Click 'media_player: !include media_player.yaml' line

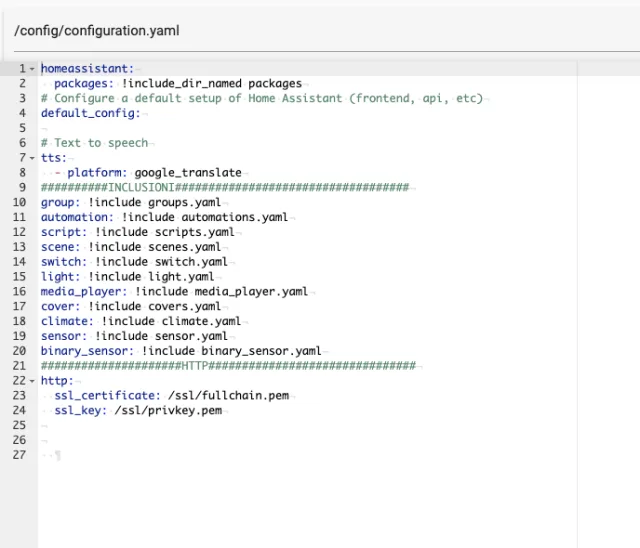point(174,292)
